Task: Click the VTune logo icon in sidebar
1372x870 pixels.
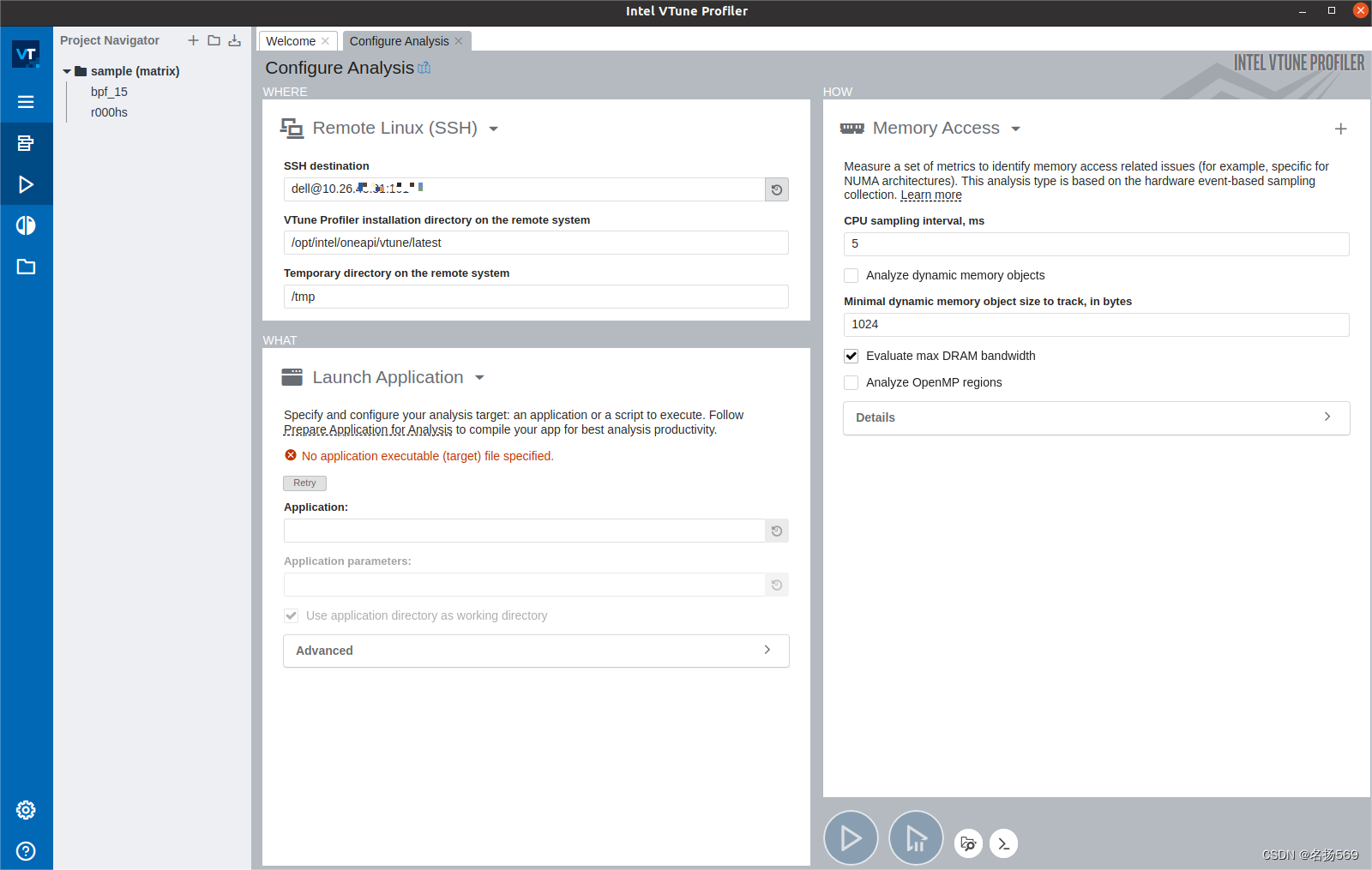Action: [26, 54]
